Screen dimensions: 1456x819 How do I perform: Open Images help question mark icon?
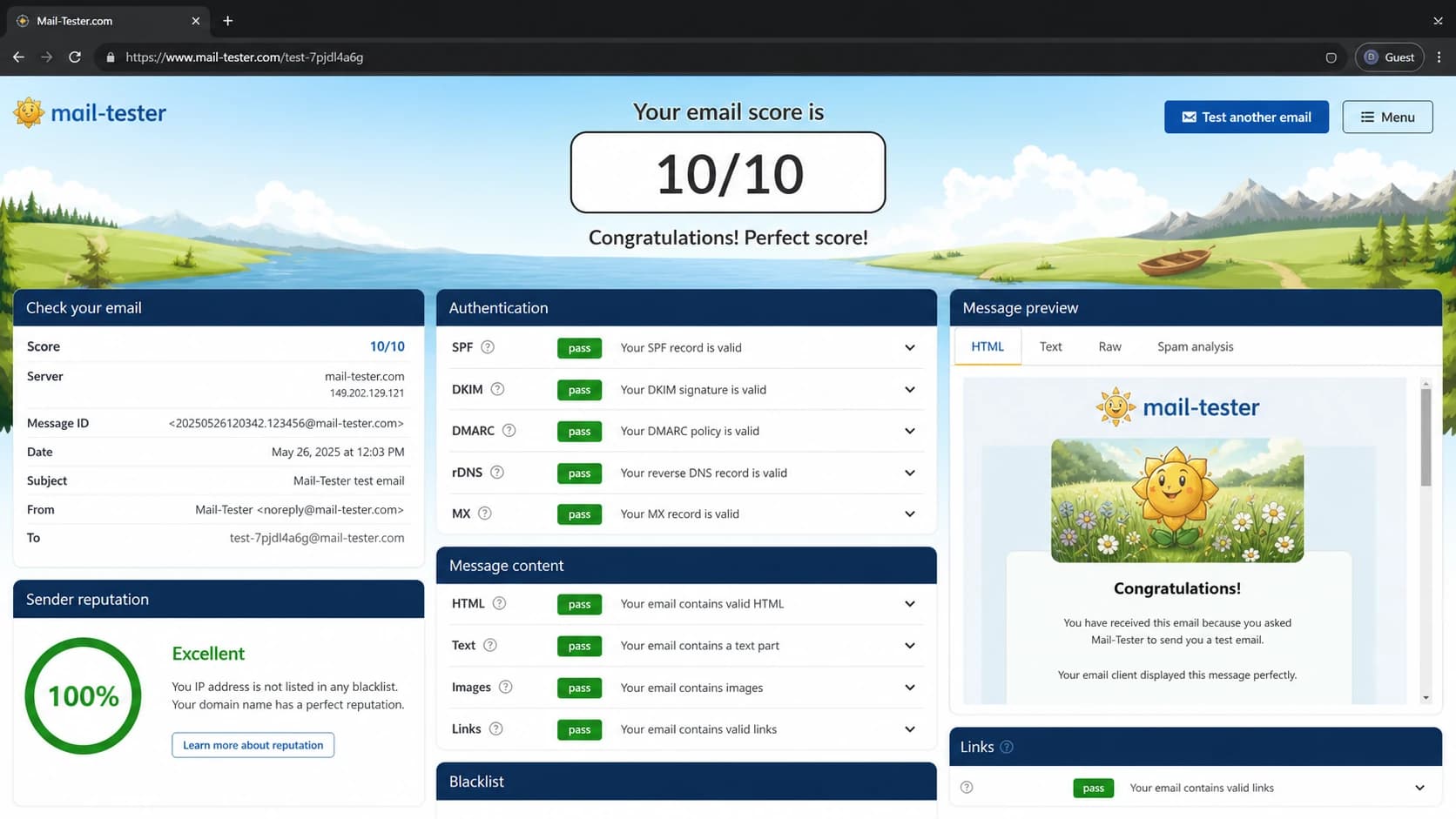tap(505, 687)
